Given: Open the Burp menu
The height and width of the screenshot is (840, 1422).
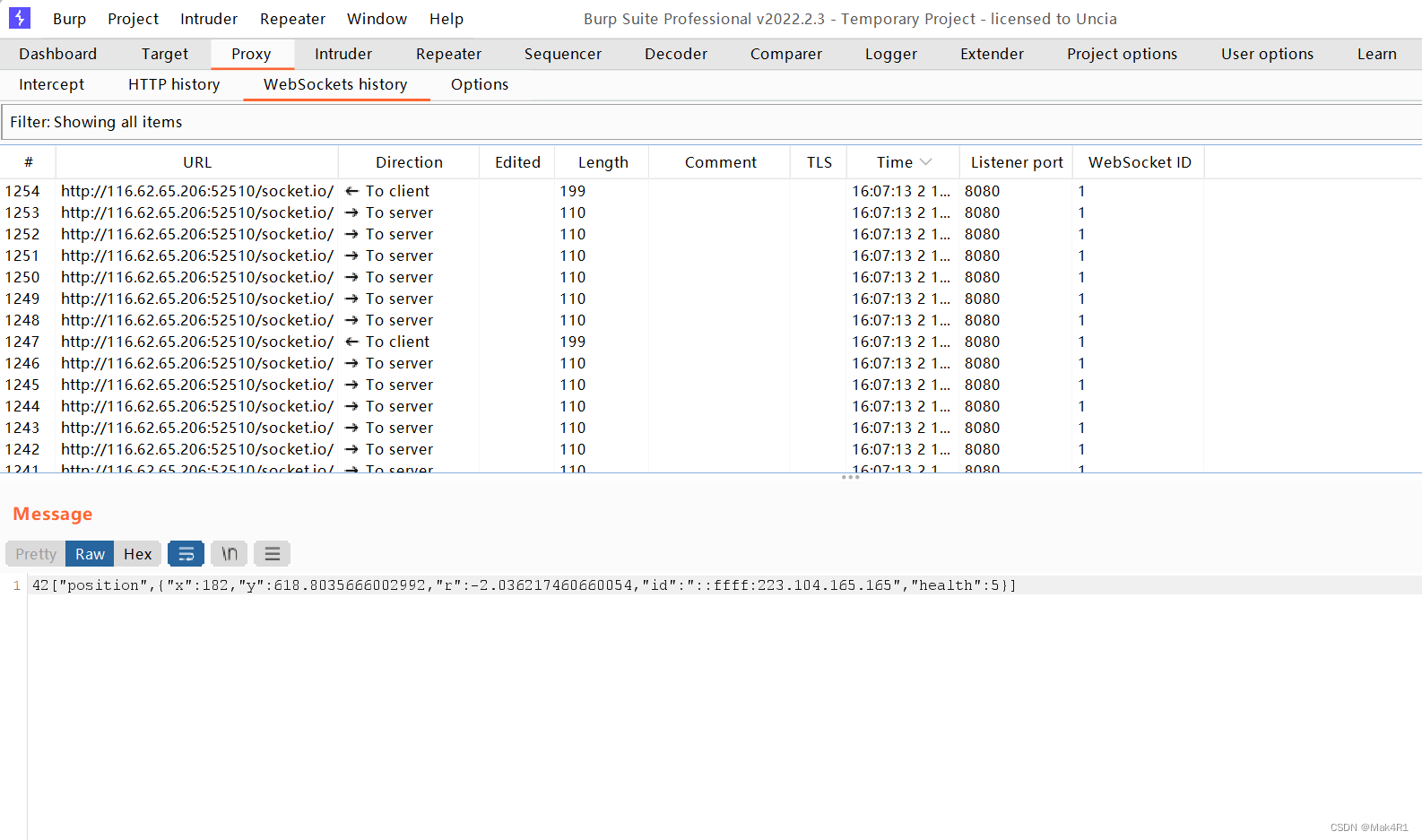Looking at the screenshot, I should click(69, 19).
